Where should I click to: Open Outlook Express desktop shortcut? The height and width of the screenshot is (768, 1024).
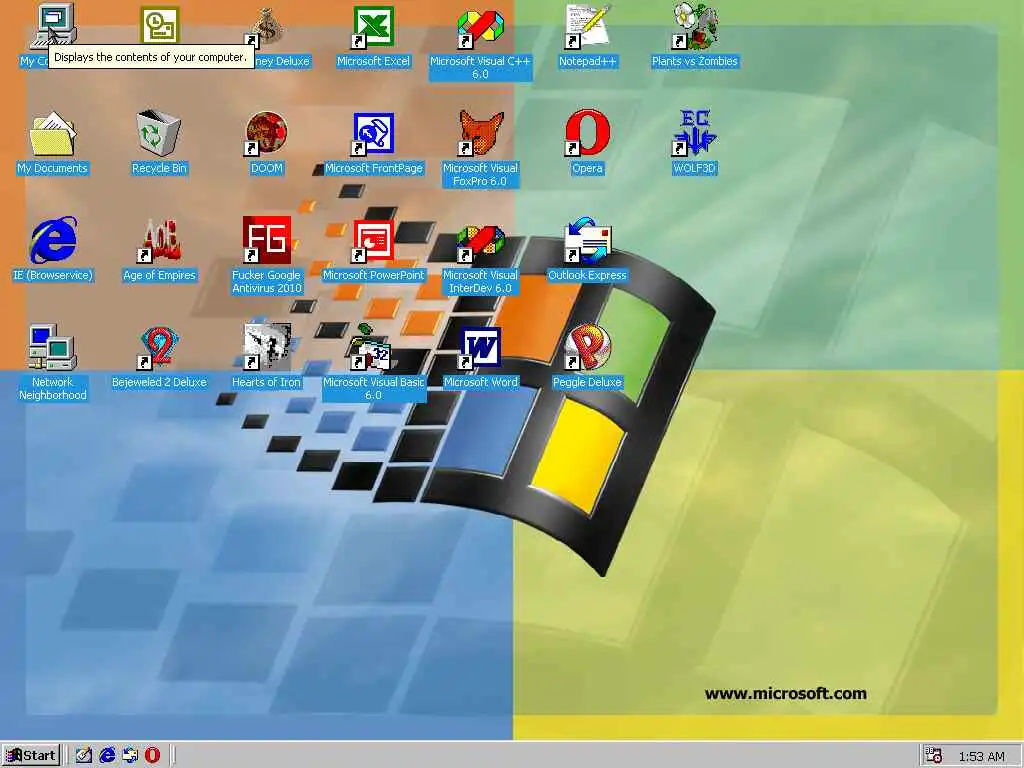click(588, 240)
